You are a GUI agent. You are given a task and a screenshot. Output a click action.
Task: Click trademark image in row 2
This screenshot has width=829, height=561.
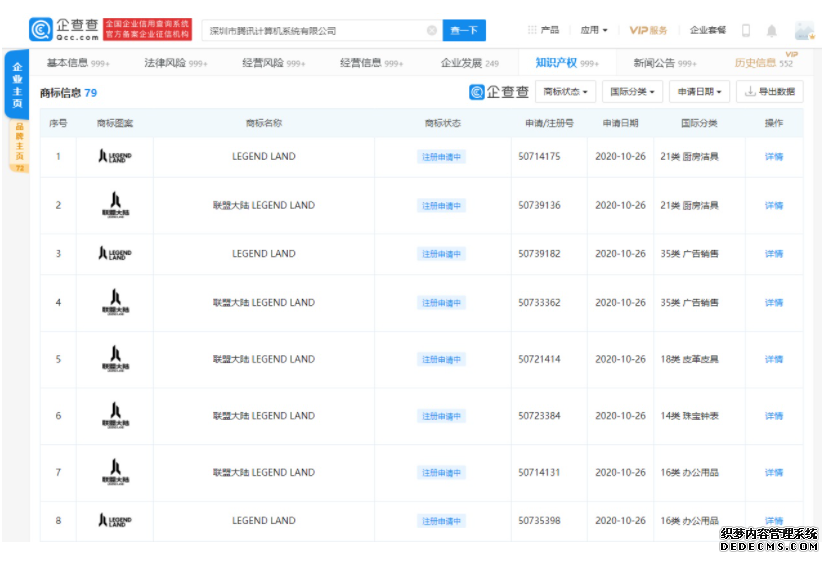[115, 205]
